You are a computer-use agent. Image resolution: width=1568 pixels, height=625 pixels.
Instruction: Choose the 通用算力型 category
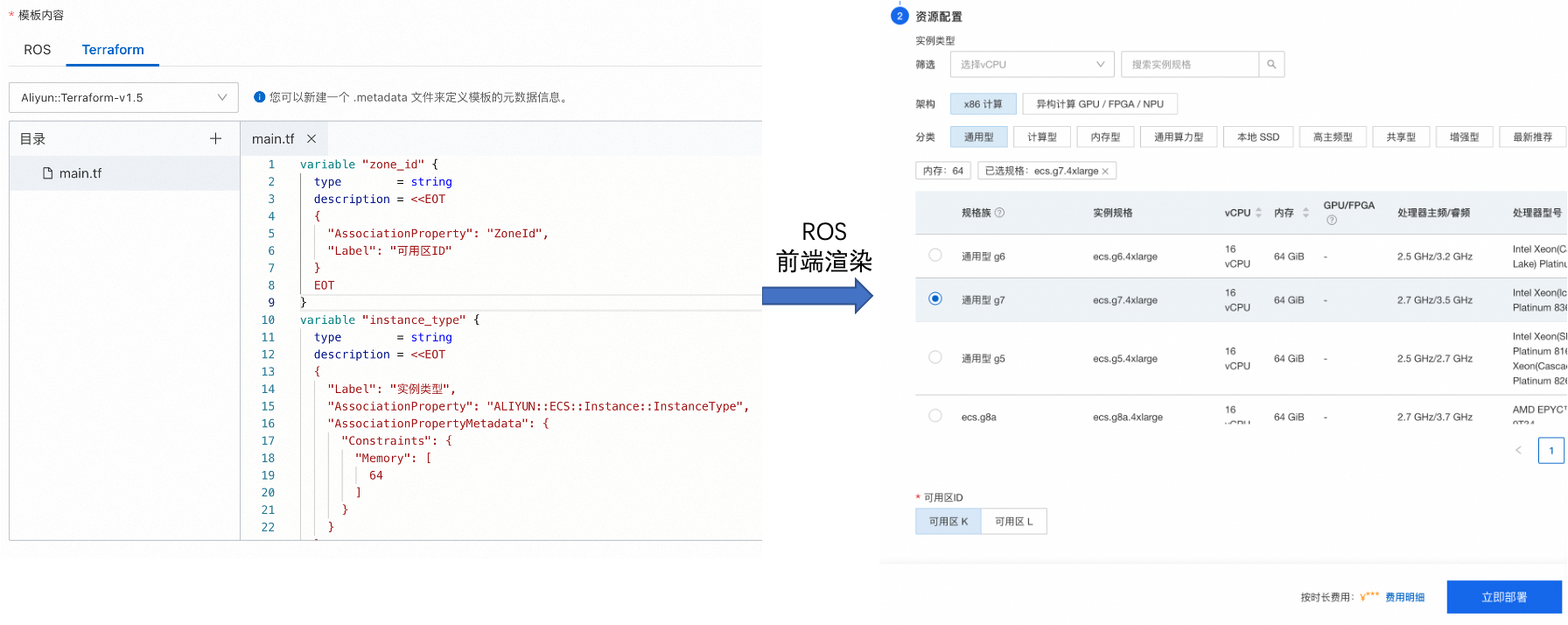coord(1179,137)
